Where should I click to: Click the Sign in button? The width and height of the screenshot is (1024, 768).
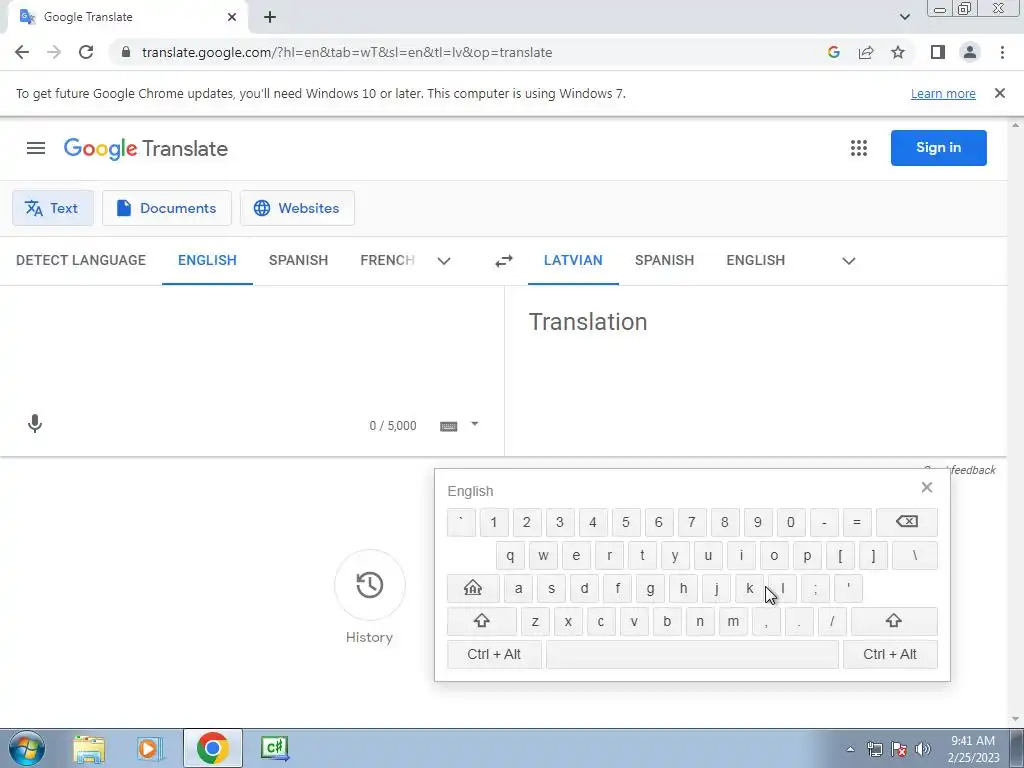coord(938,148)
